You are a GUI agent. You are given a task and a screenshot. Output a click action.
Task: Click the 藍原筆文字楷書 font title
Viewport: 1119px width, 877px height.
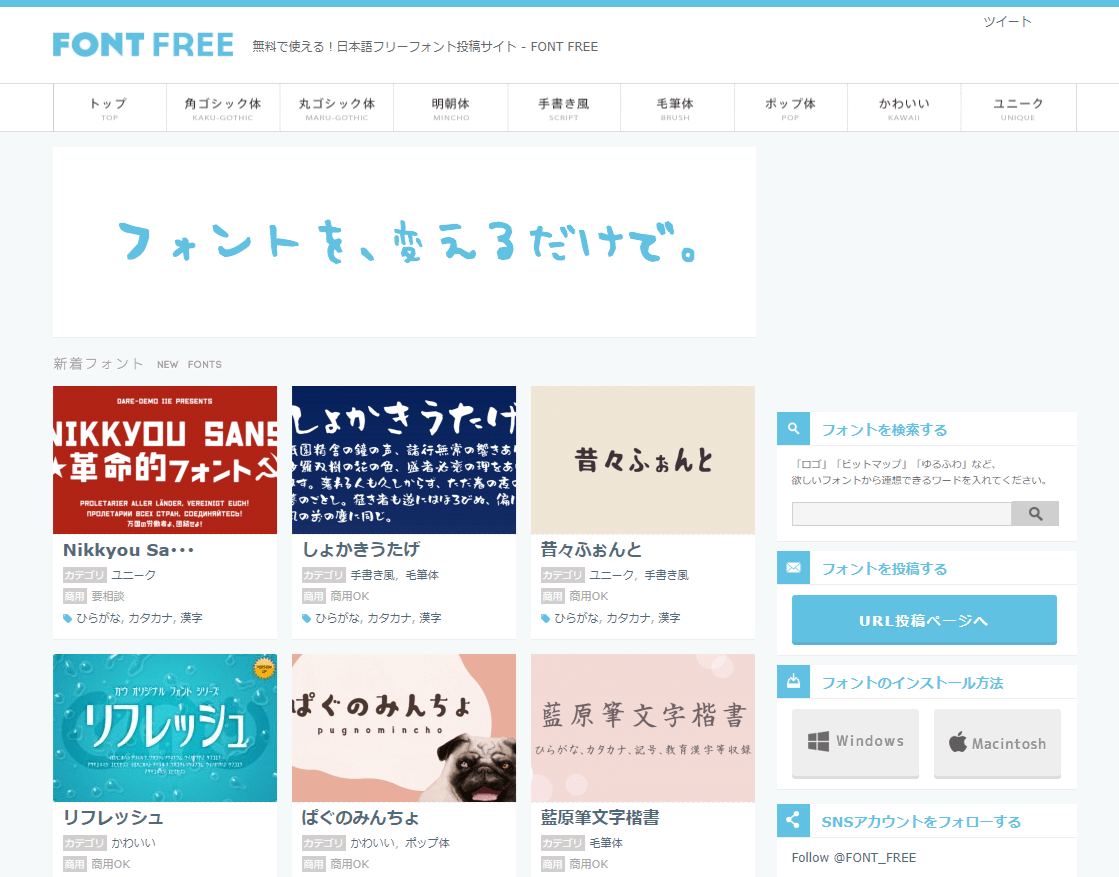[600, 817]
